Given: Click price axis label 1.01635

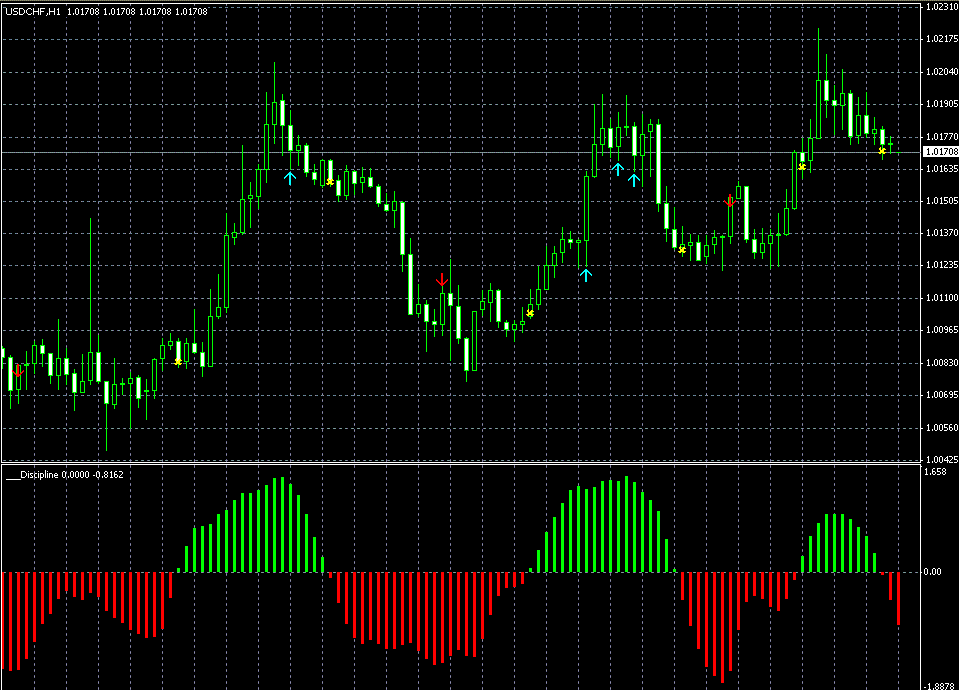Looking at the screenshot, I should pyautogui.click(x=942, y=169).
